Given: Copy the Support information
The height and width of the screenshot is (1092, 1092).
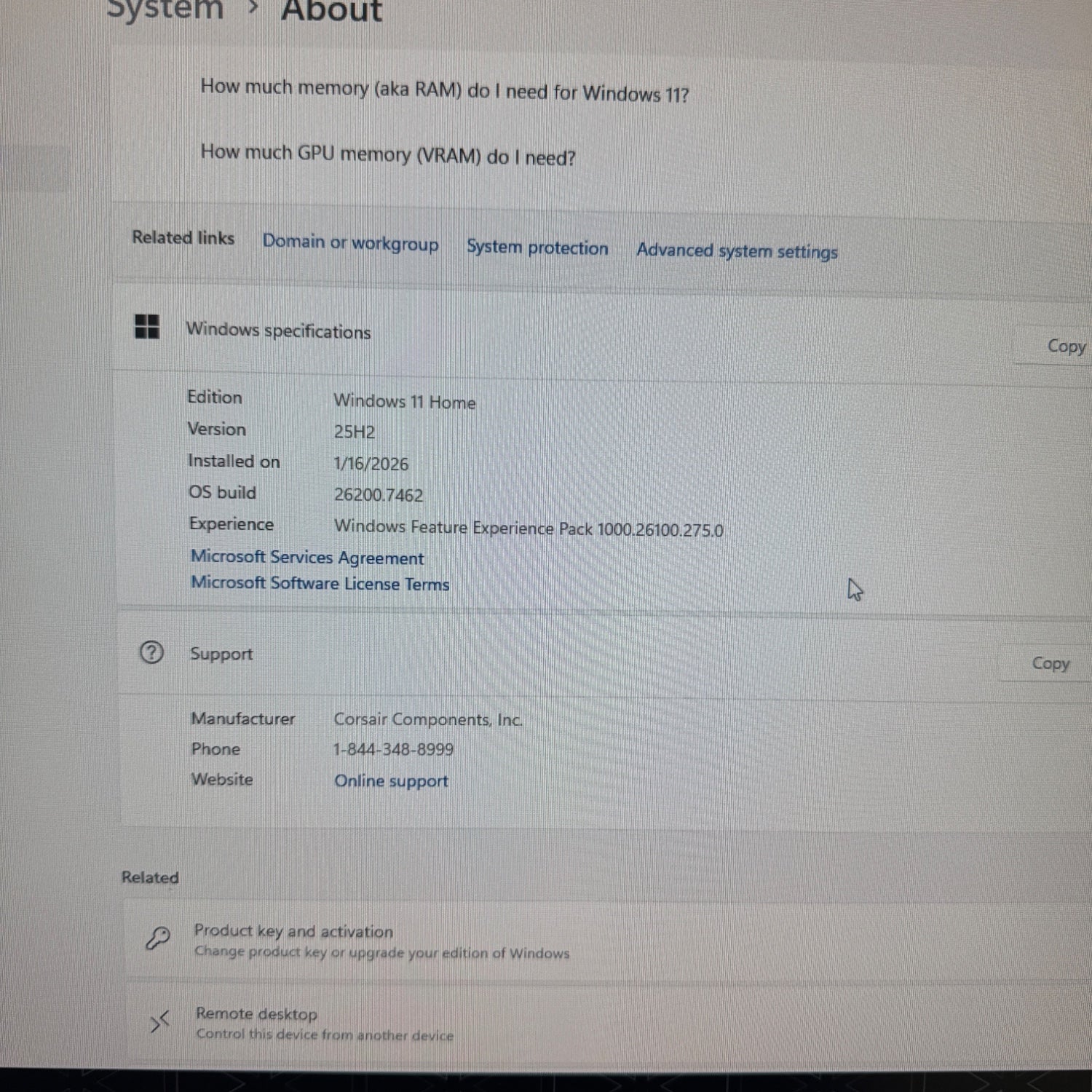Looking at the screenshot, I should (1050, 663).
